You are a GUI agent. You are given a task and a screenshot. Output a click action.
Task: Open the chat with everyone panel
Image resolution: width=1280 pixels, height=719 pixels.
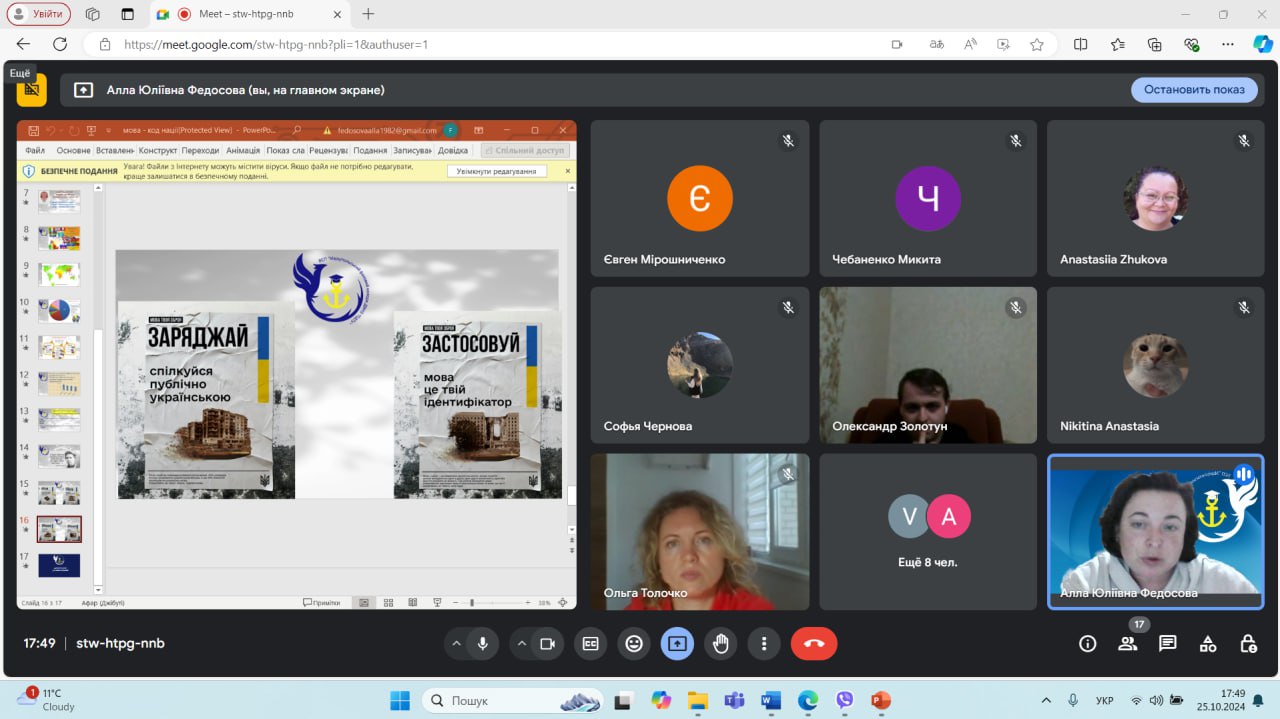[1167, 643]
